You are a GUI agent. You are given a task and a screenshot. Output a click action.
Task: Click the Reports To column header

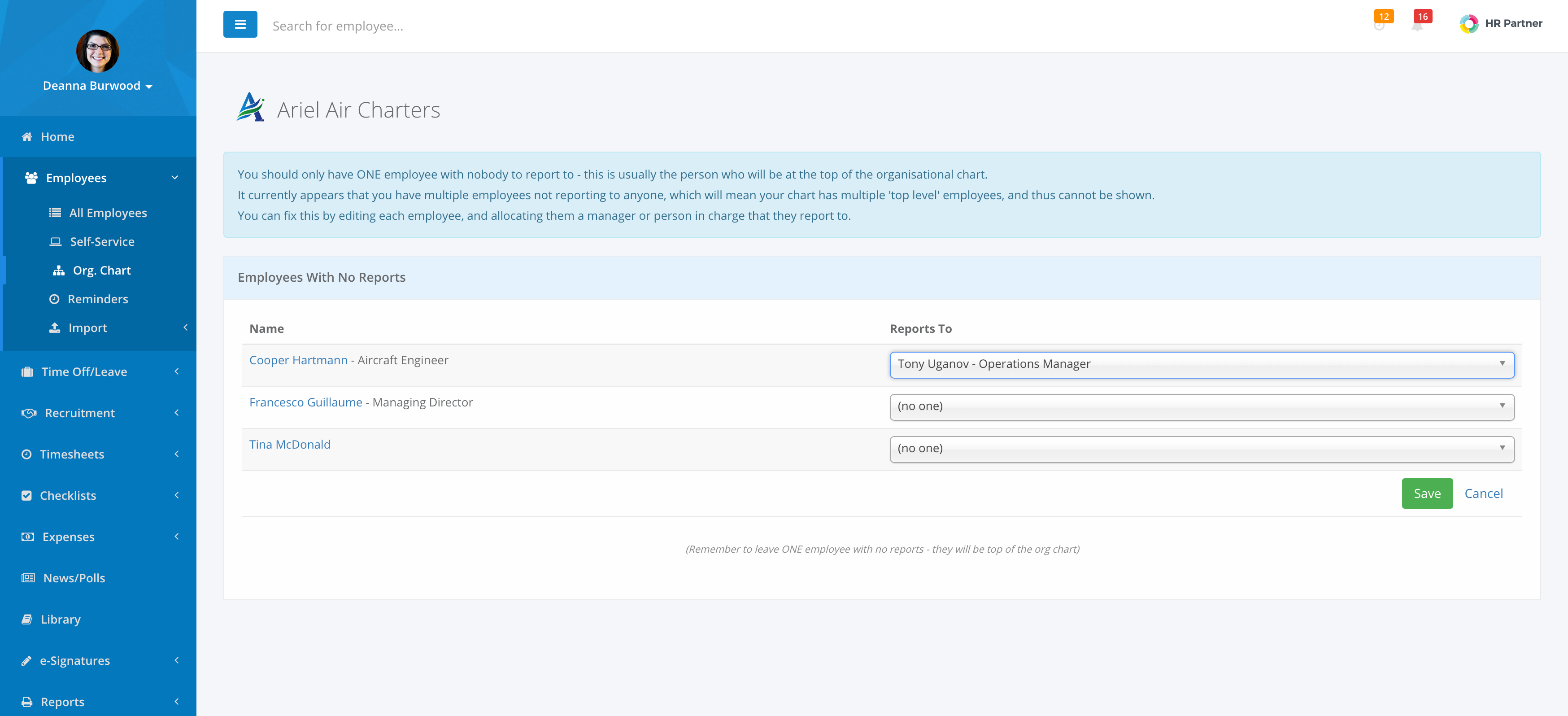[x=920, y=329]
